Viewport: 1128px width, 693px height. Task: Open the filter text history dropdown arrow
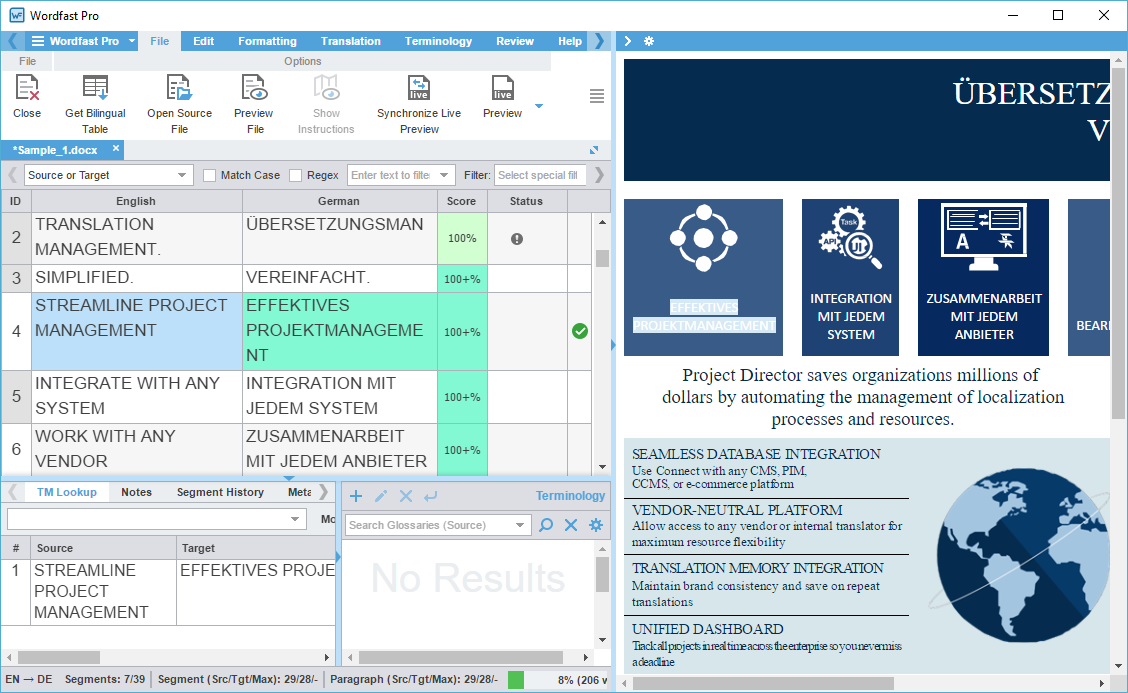(444, 175)
